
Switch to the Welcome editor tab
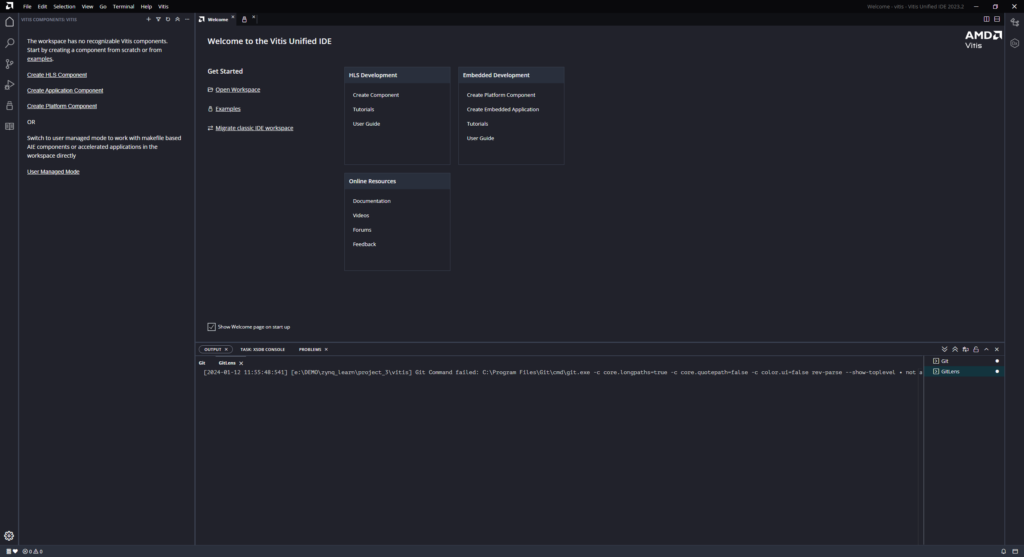pos(214,20)
